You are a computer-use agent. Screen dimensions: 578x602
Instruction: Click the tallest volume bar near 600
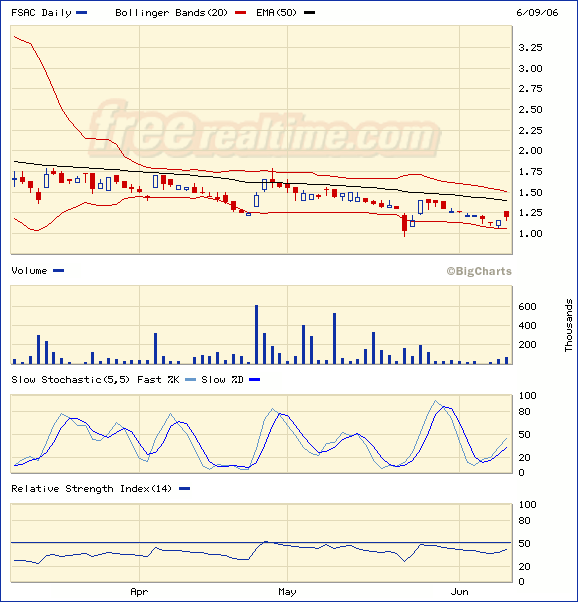click(x=257, y=334)
